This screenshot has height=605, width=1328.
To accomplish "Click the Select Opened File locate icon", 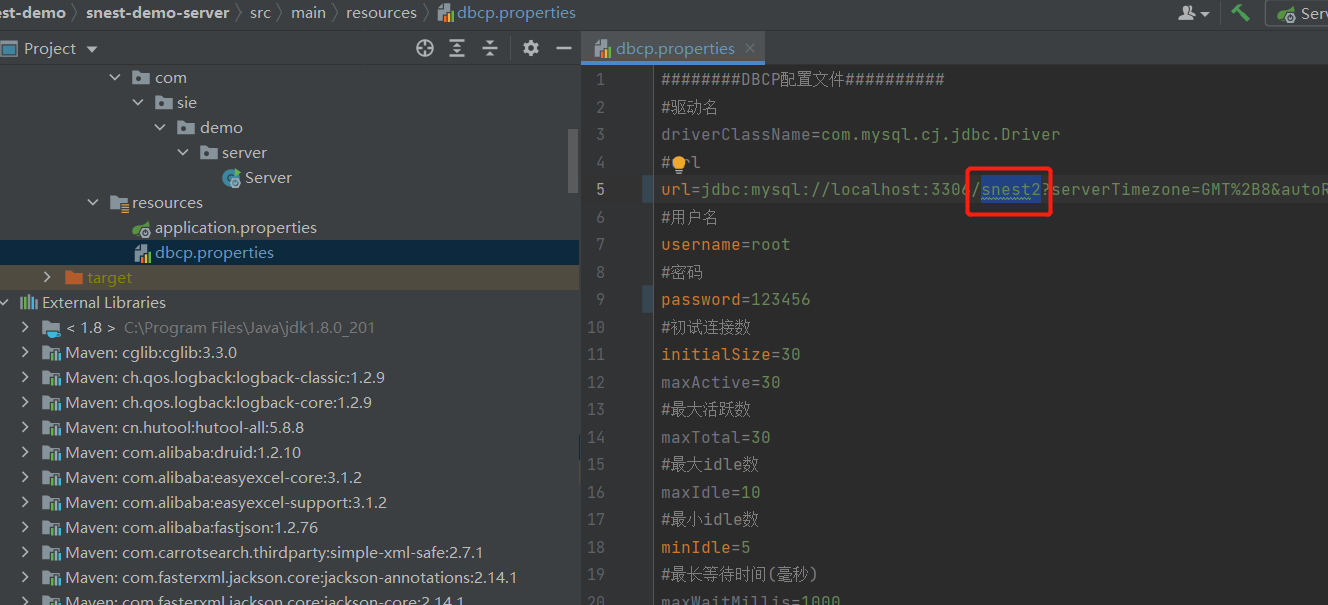I will click(x=425, y=48).
